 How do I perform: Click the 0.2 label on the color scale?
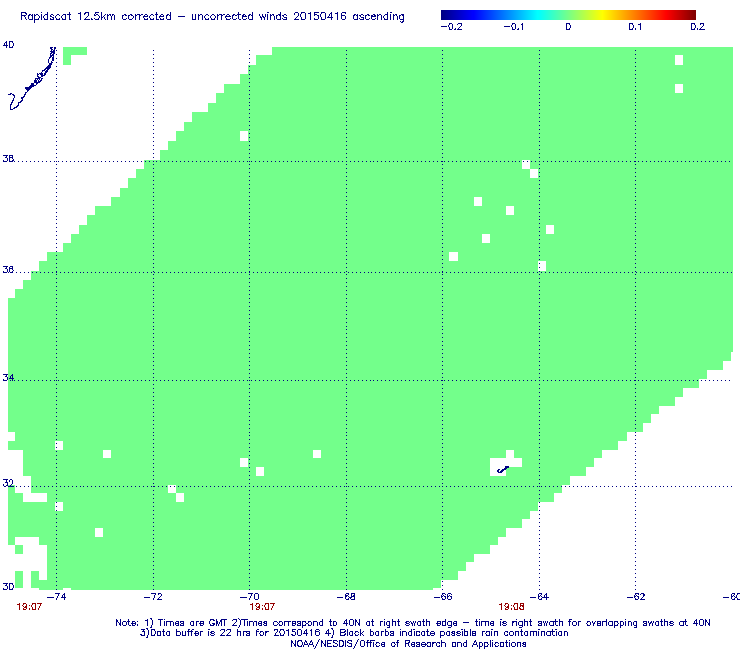pos(698,27)
